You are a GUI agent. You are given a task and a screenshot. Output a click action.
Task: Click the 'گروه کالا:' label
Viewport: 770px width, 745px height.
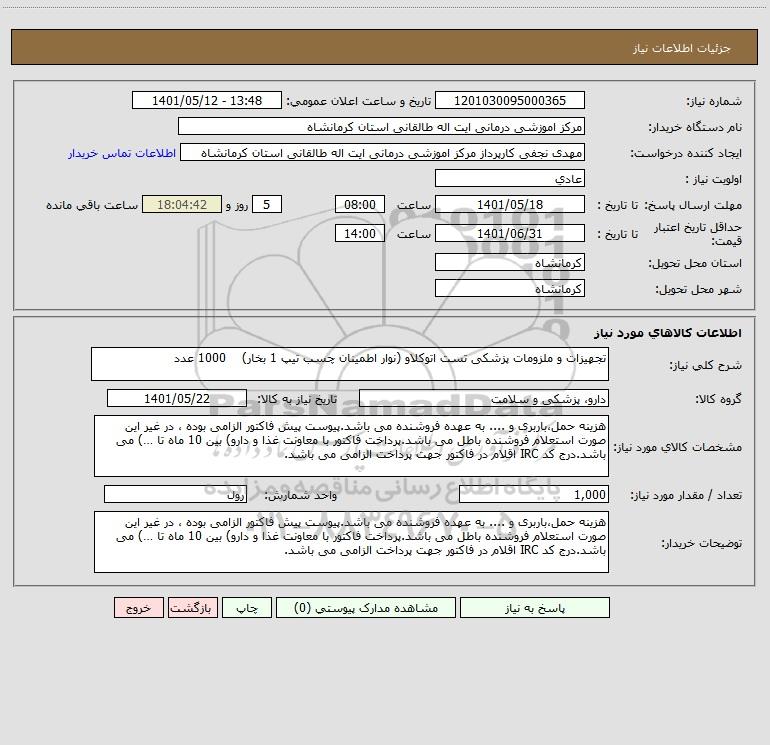coord(718,399)
